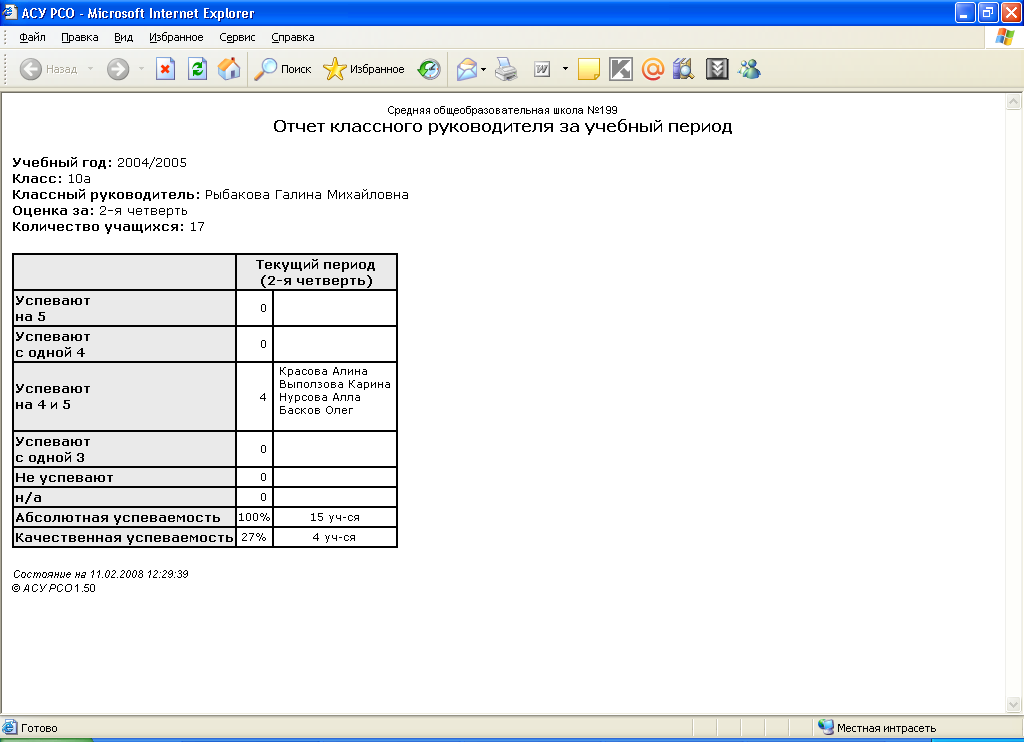
Task: Open the Messenger people icon
Action: [749, 69]
